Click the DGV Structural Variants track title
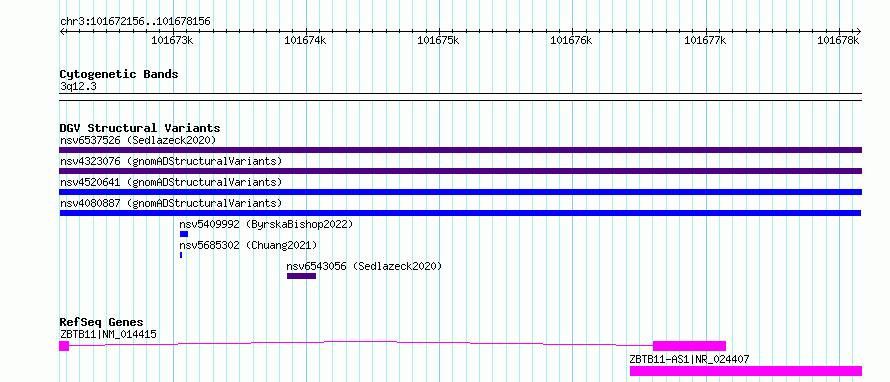890x382 pixels. 140,128
